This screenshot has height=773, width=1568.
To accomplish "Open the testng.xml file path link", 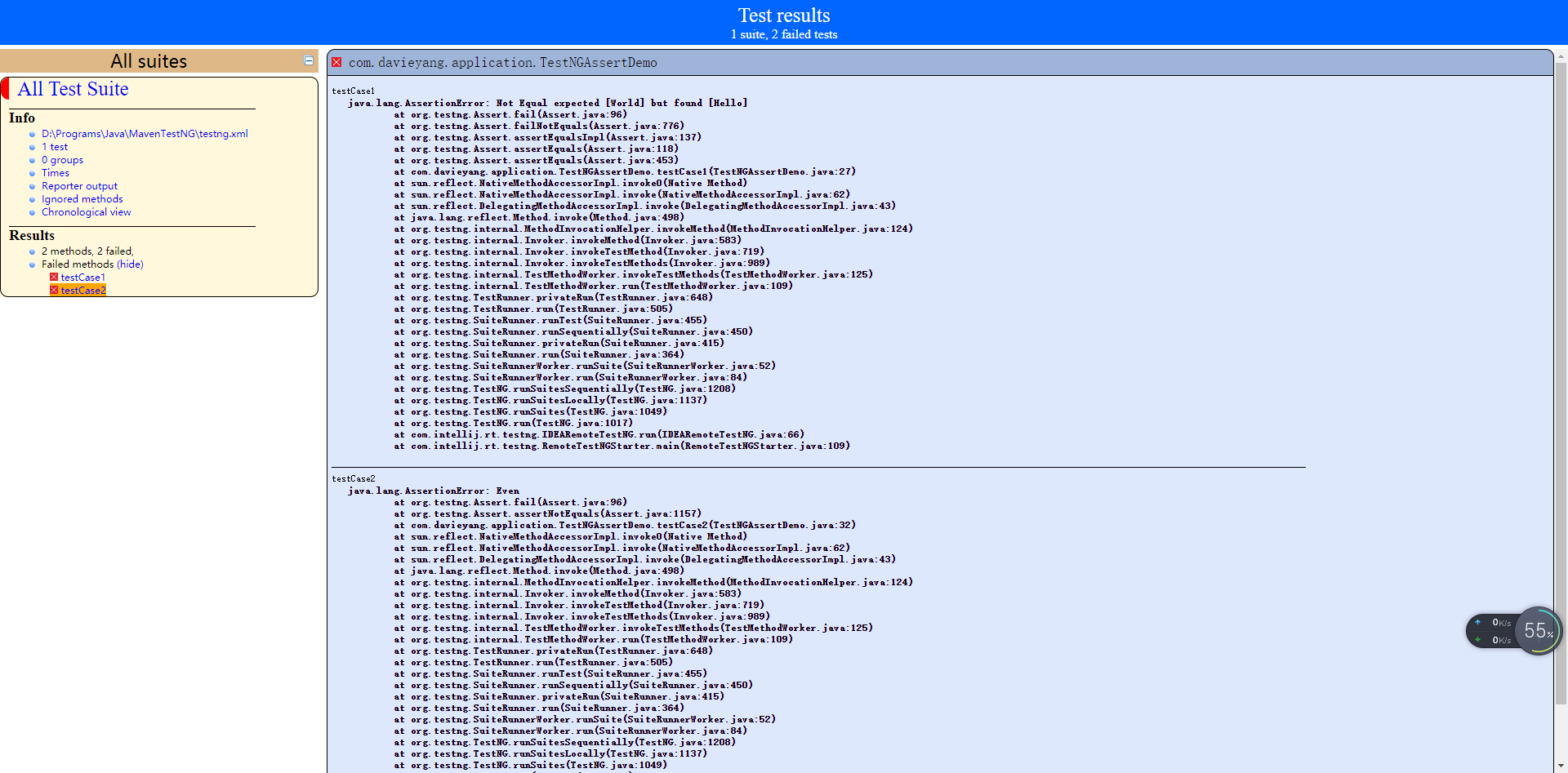I will coord(145,134).
